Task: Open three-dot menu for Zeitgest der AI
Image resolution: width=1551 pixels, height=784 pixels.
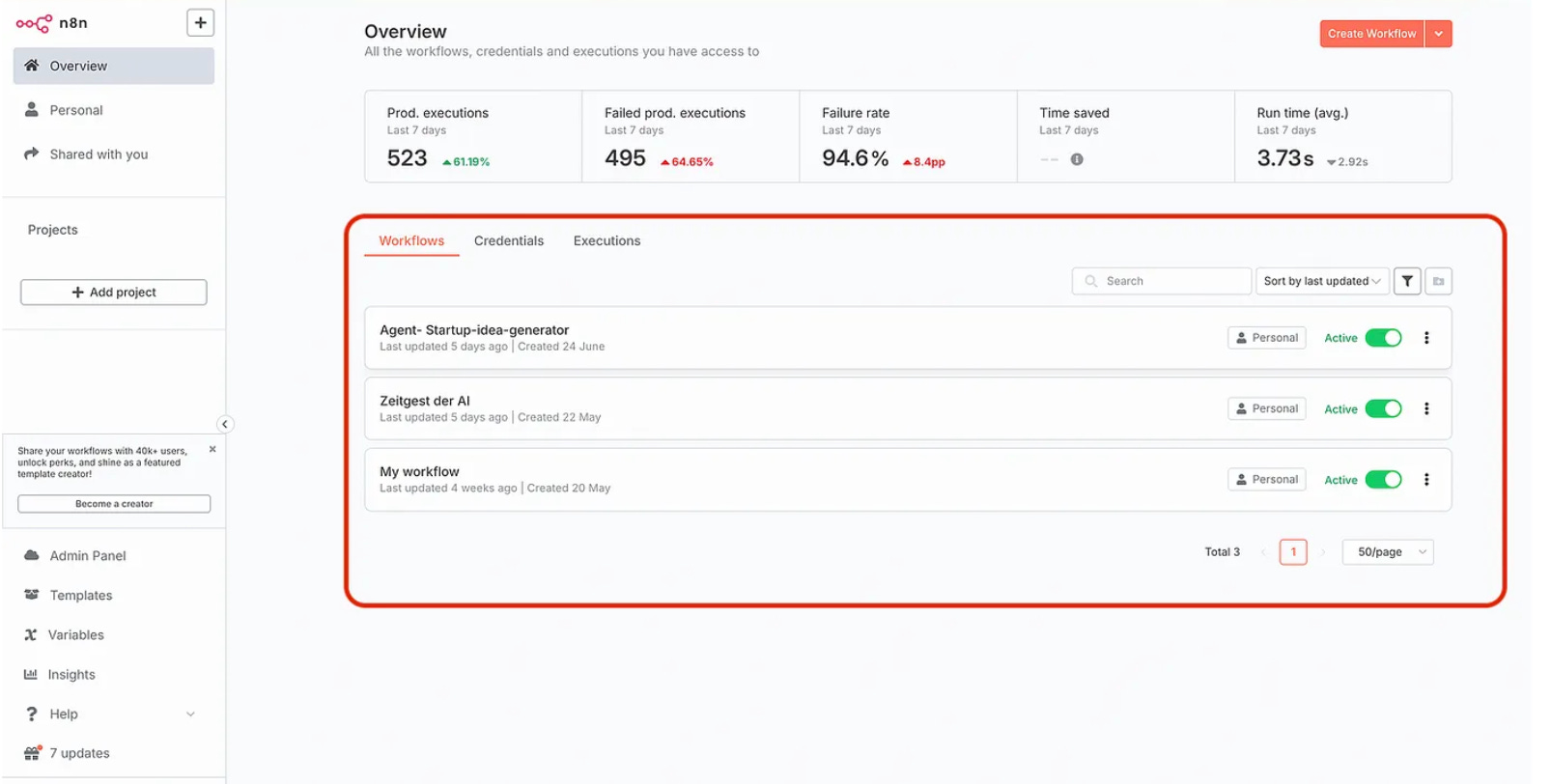Action: click(1426, 408)
